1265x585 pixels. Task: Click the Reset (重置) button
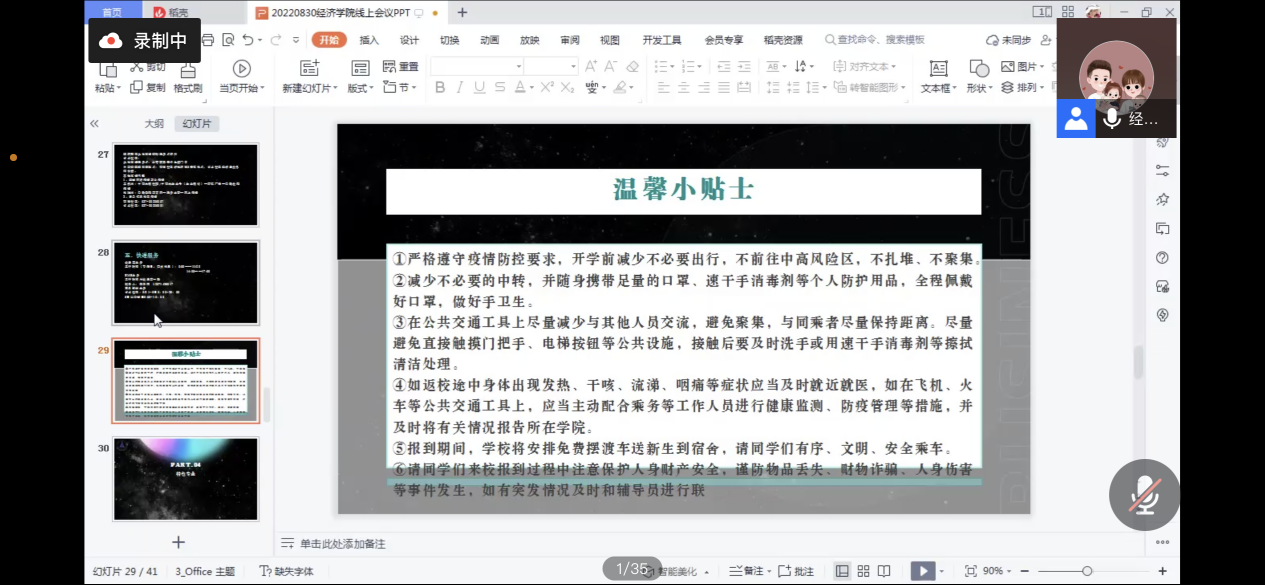[x=401, y=66]
